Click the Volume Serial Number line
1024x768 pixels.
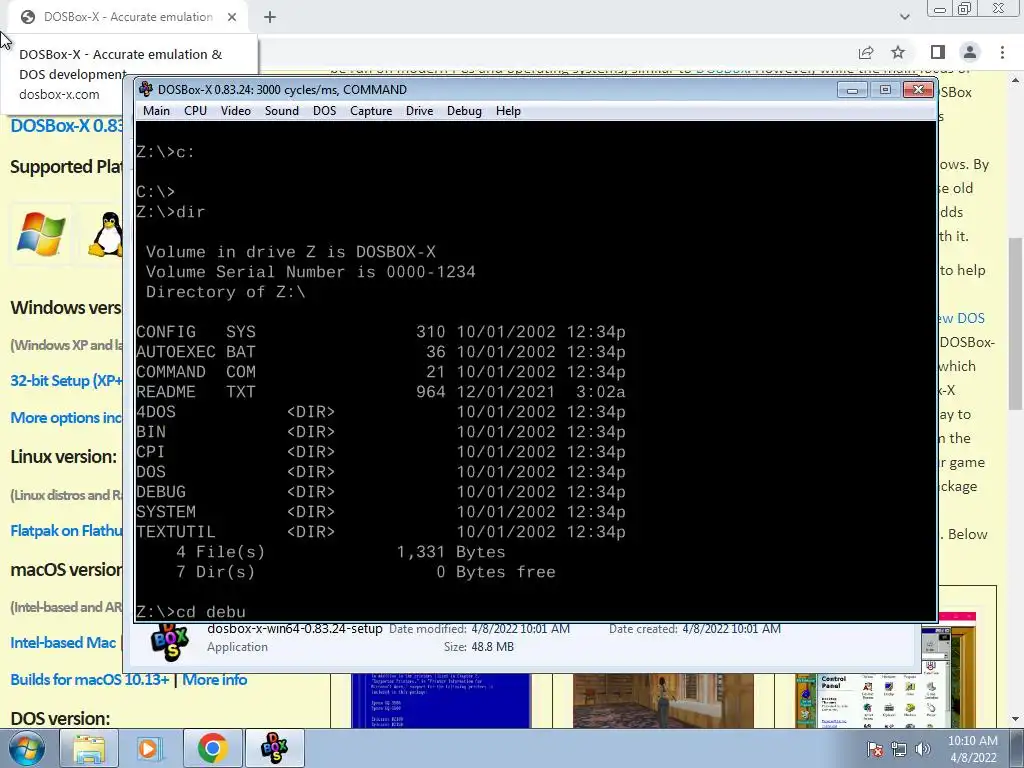click(310, 272)
